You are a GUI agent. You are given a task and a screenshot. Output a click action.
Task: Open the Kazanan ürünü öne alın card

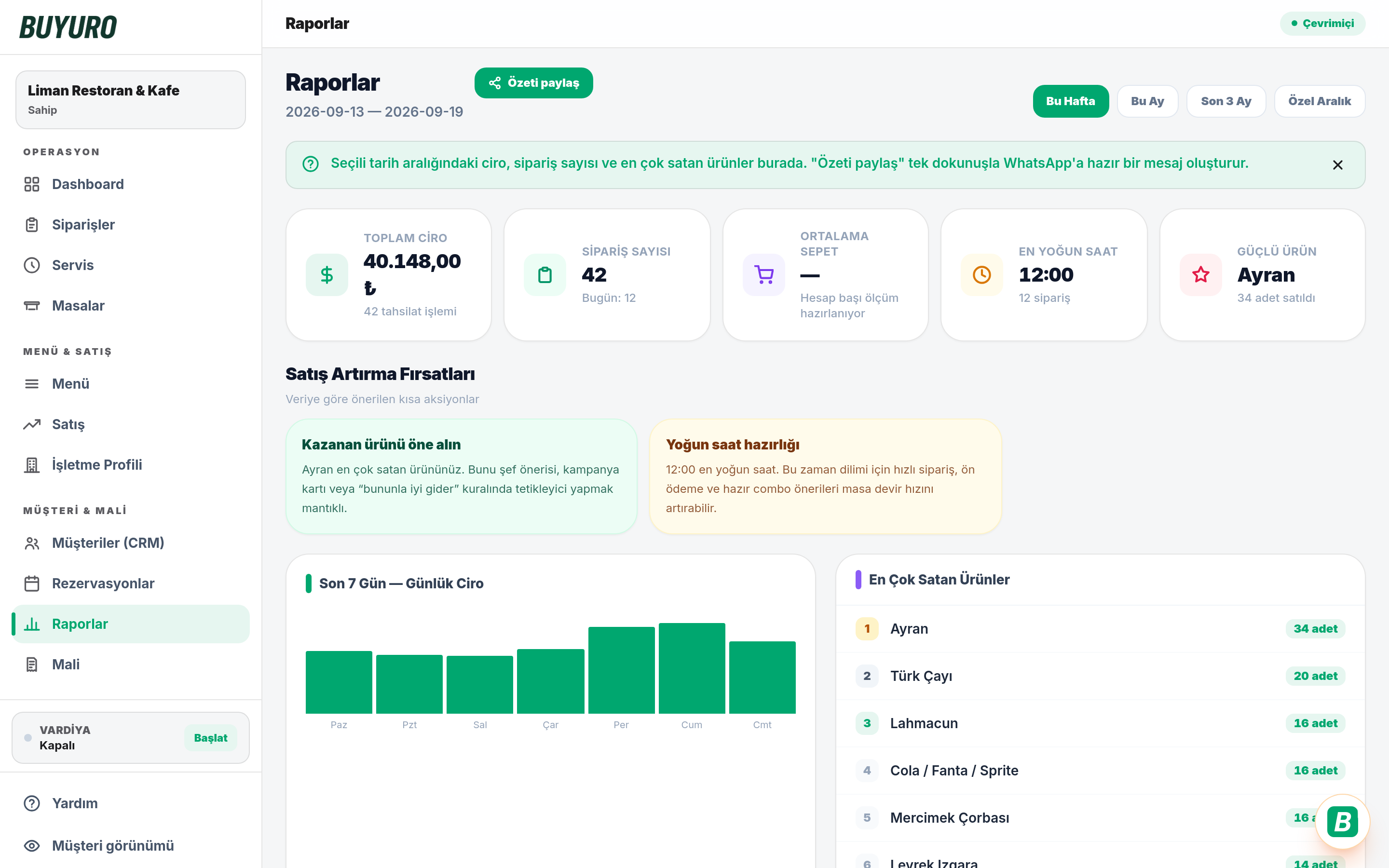[462, 476]
